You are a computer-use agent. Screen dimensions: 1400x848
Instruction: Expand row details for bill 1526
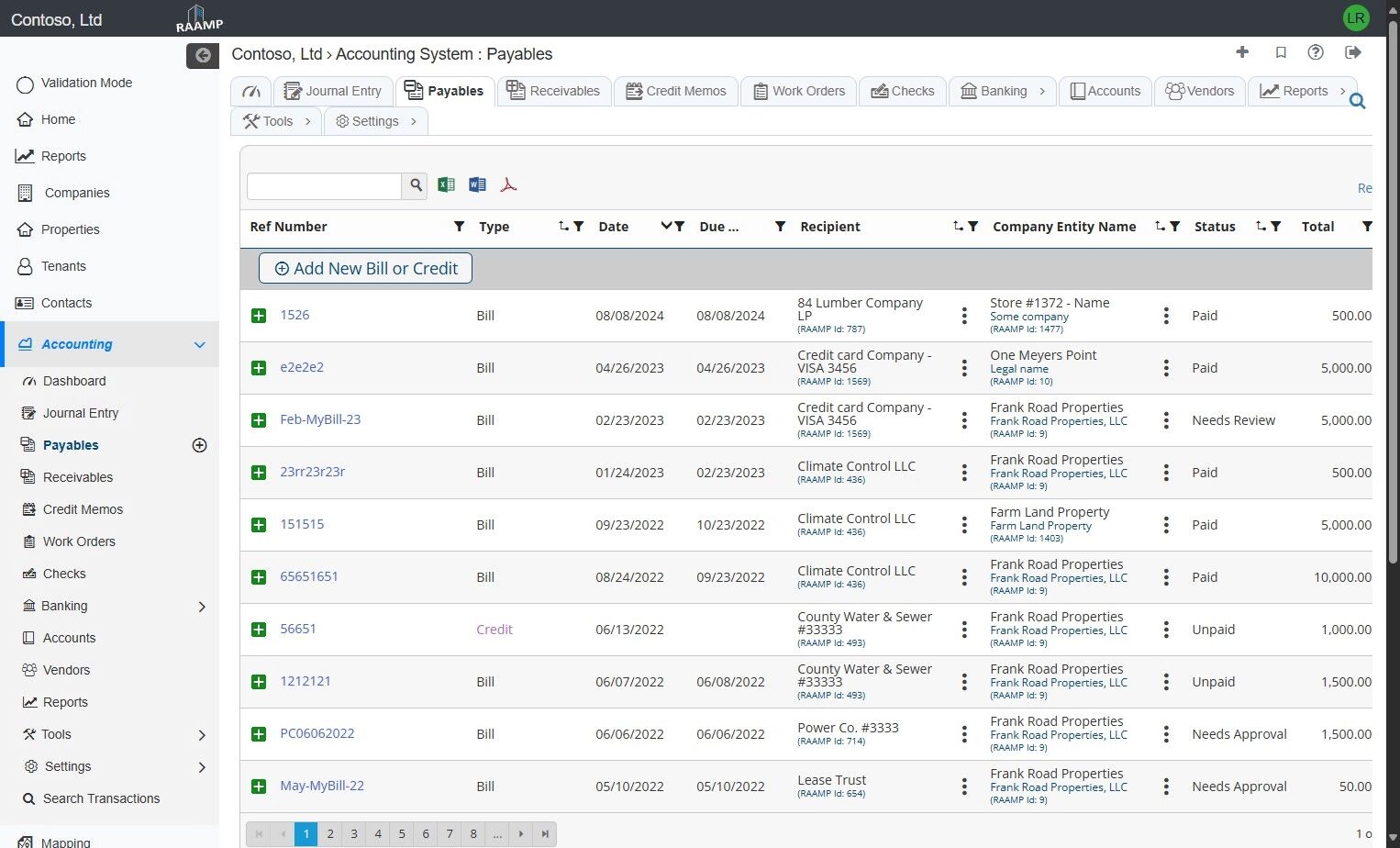259,316
